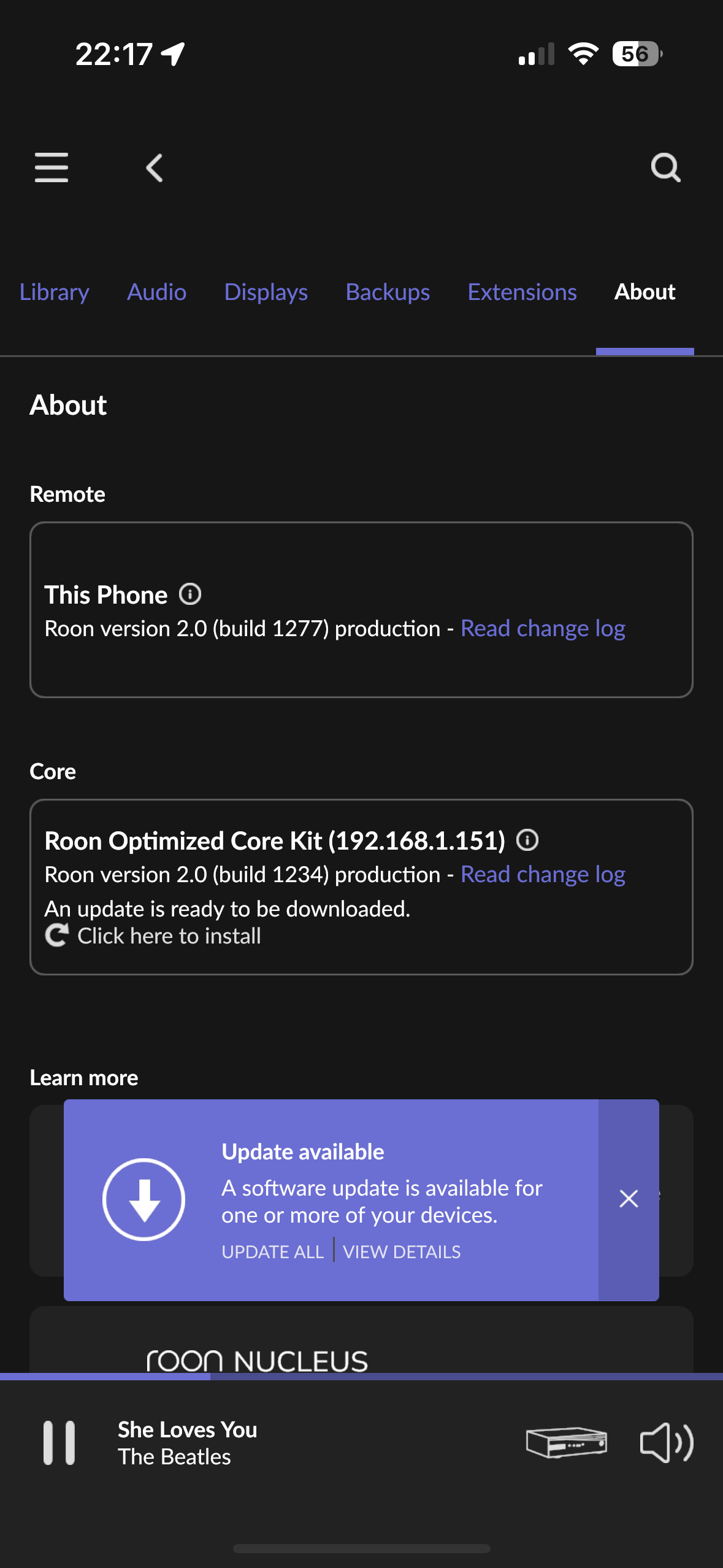Go to the Extensions tab
This screenshot has width=723, height=1568.
[522, 292]
